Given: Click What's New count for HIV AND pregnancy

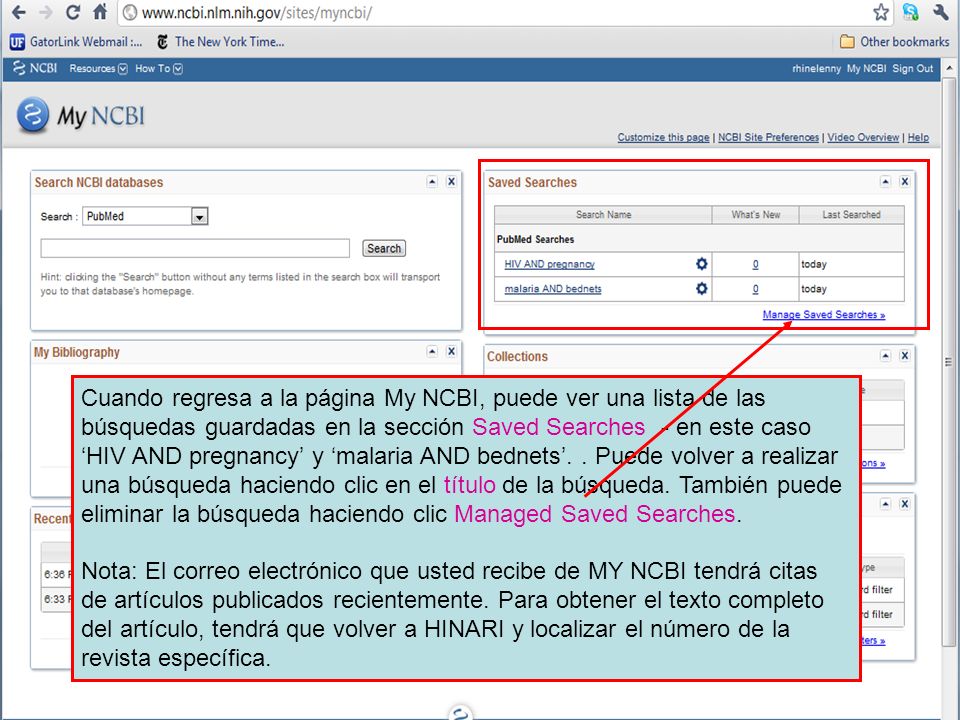Looking at the screenshot, I should pos(756,264).
